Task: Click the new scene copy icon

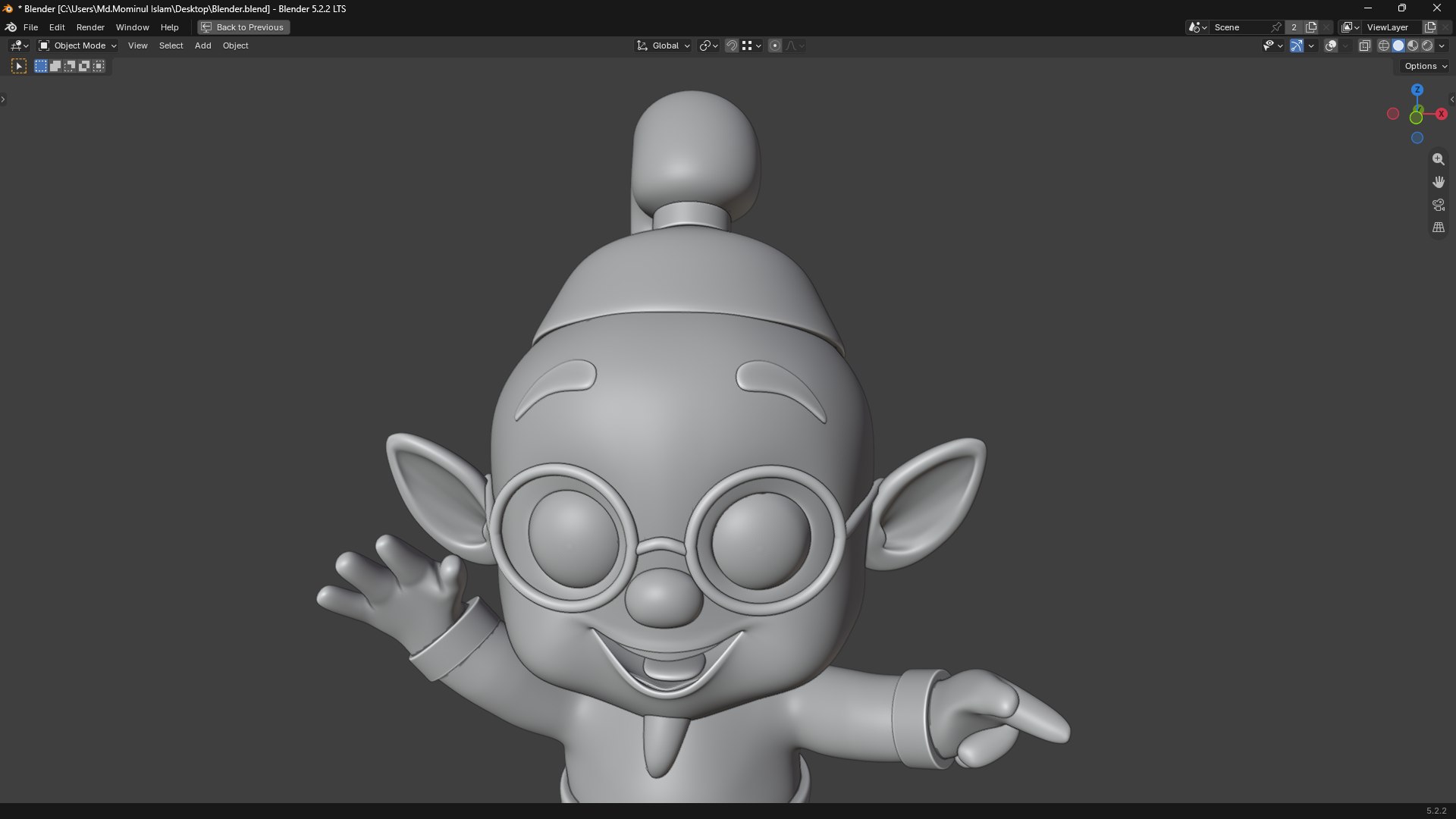Action: [x=1311, y=27]
